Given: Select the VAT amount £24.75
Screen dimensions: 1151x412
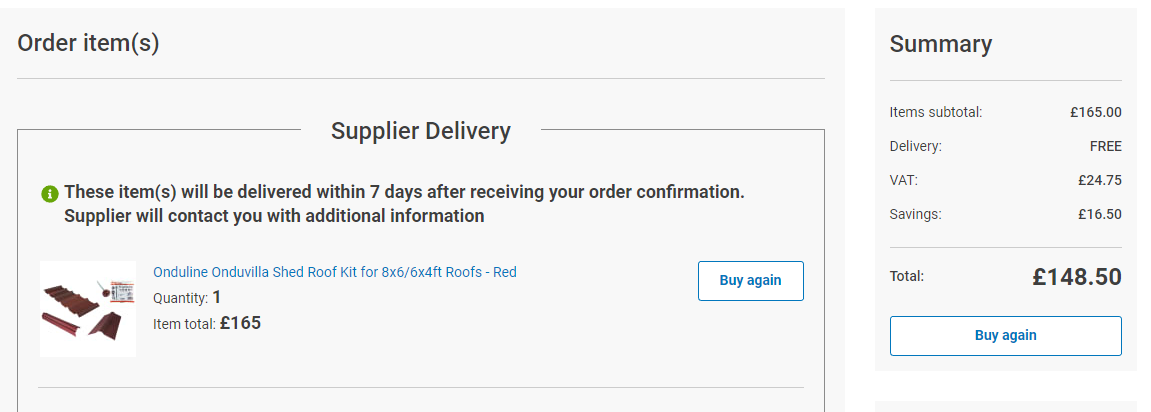Looking at the screenshot, I should tap(1099, 180).
